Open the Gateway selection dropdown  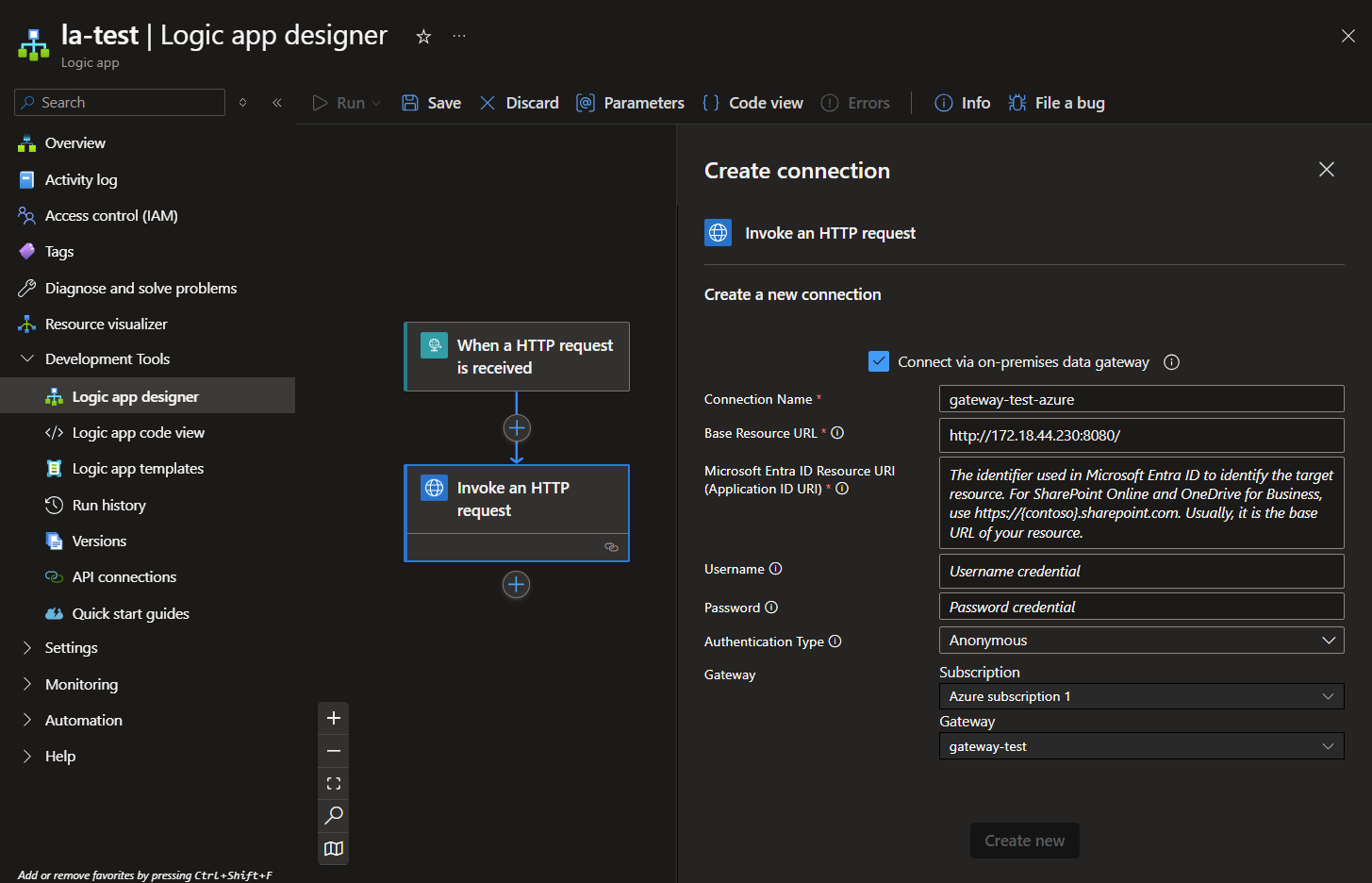tap(1141, 746)
